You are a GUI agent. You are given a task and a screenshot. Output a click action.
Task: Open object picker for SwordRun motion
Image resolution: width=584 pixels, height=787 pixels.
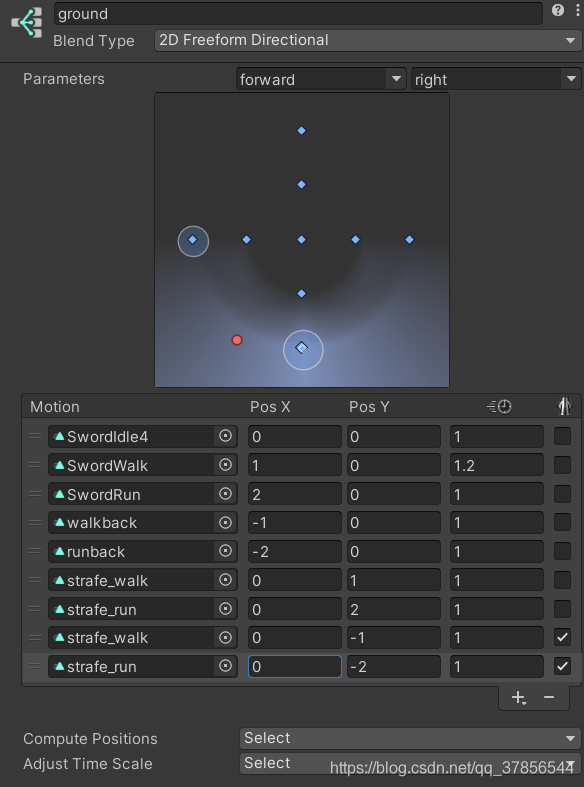[225, 494]
